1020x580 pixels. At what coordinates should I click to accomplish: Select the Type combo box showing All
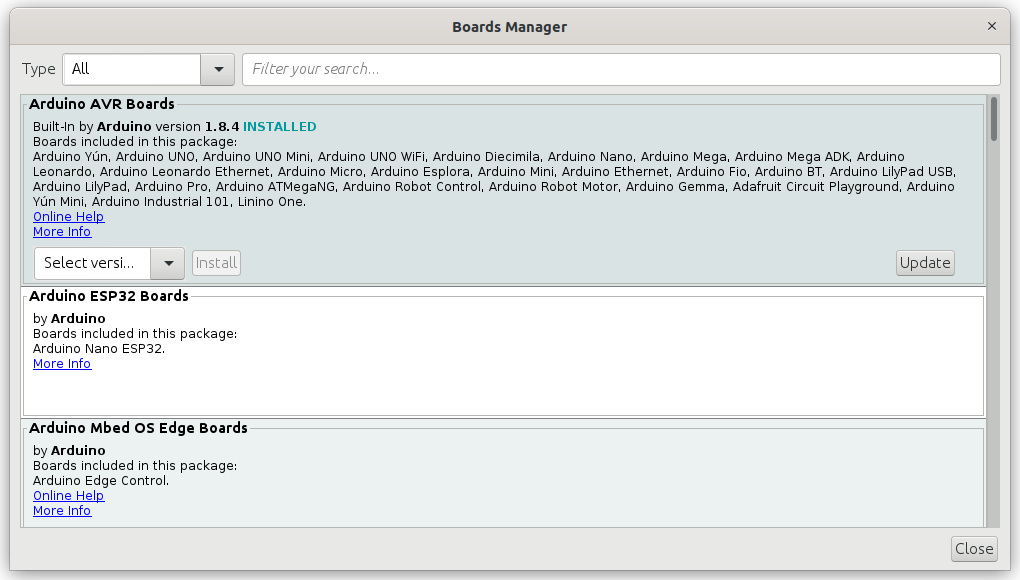(x=148, y=69)
